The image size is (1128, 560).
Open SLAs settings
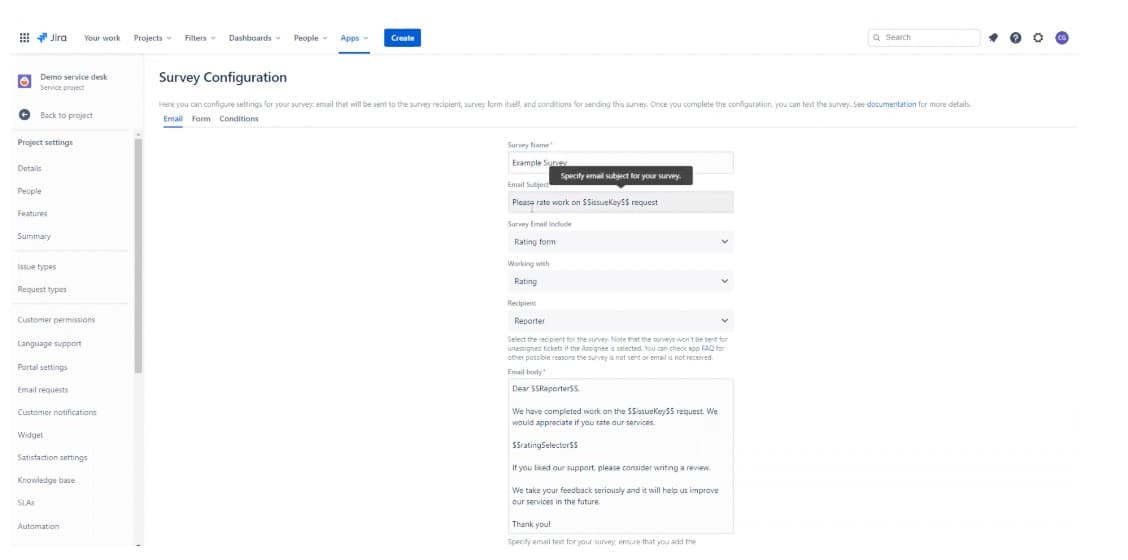click(x=26, y=503)
